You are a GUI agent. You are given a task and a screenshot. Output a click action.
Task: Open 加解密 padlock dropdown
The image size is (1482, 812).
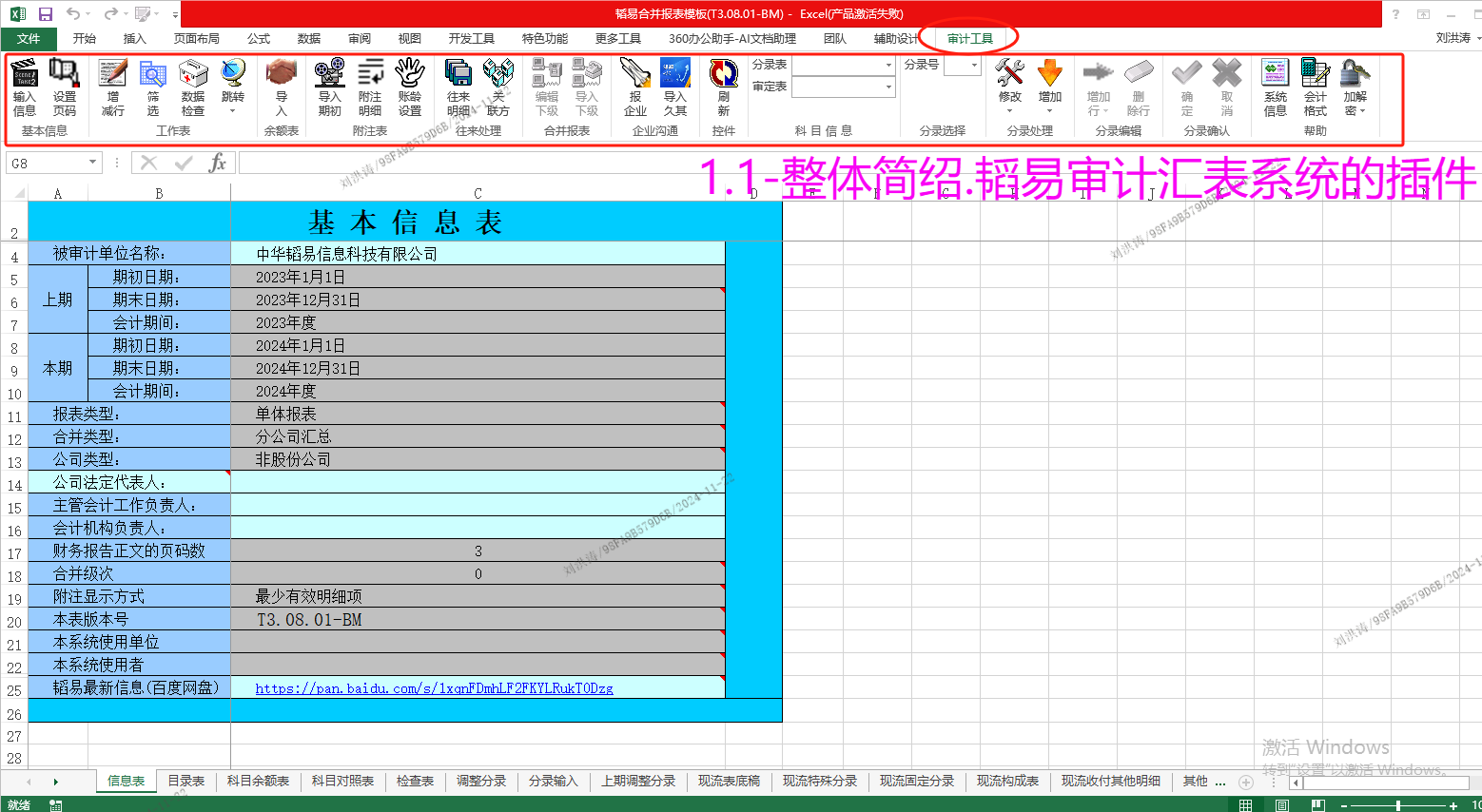[1355, 86]
